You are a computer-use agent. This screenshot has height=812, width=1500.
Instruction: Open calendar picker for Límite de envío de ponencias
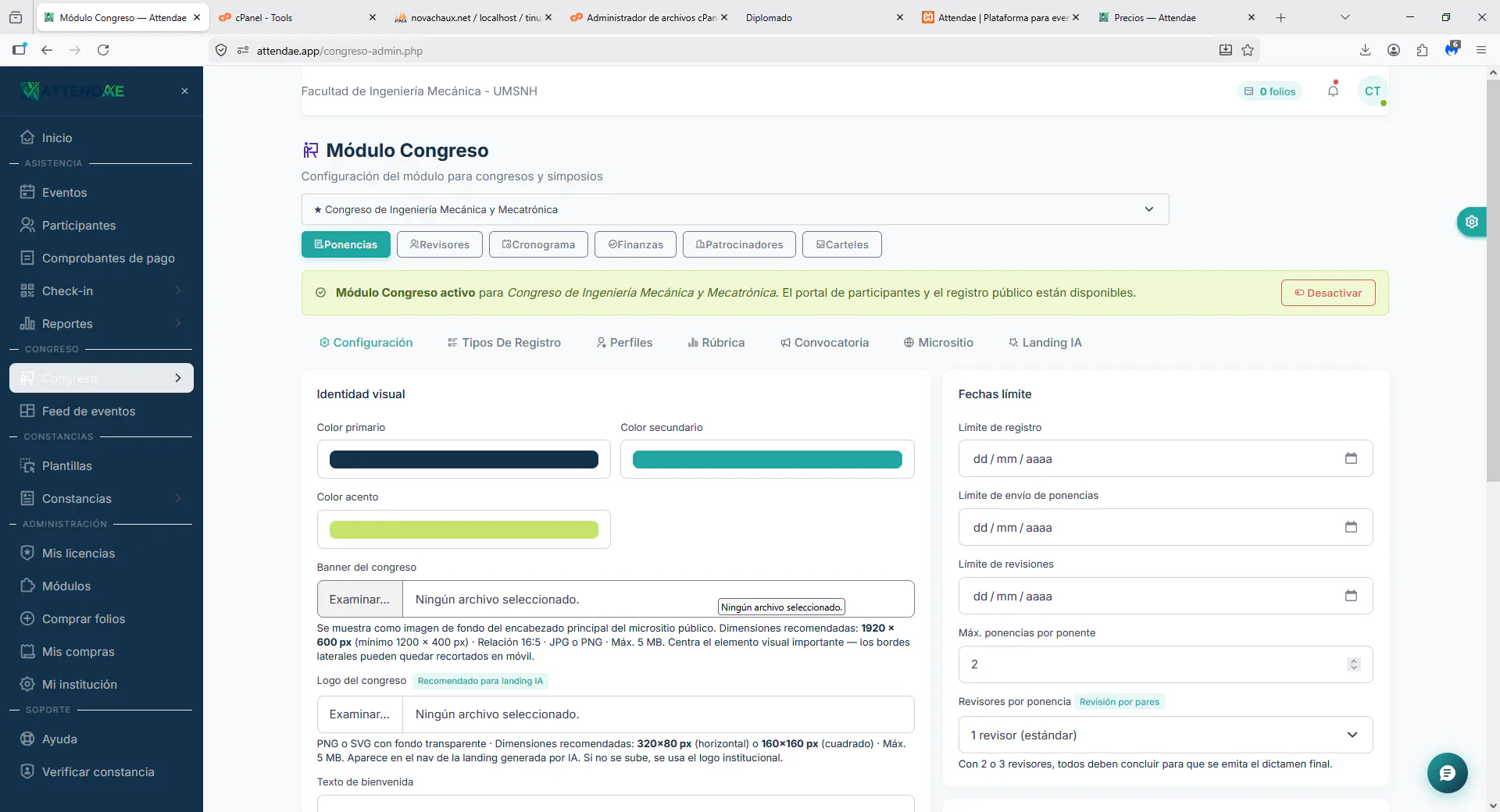[1351, 527]
